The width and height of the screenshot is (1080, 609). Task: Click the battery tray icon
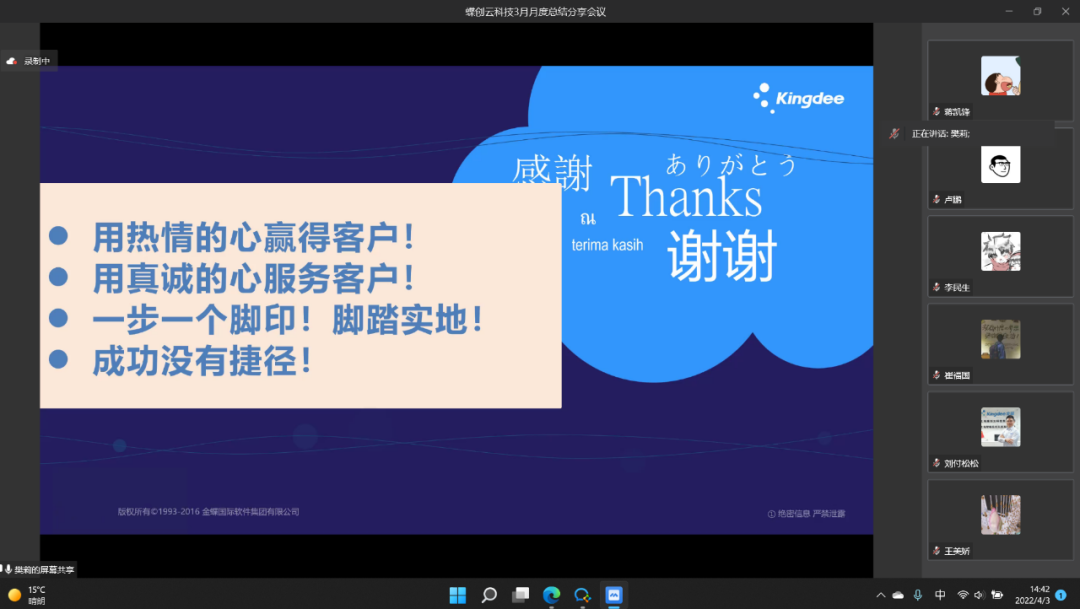pos(997,595)
